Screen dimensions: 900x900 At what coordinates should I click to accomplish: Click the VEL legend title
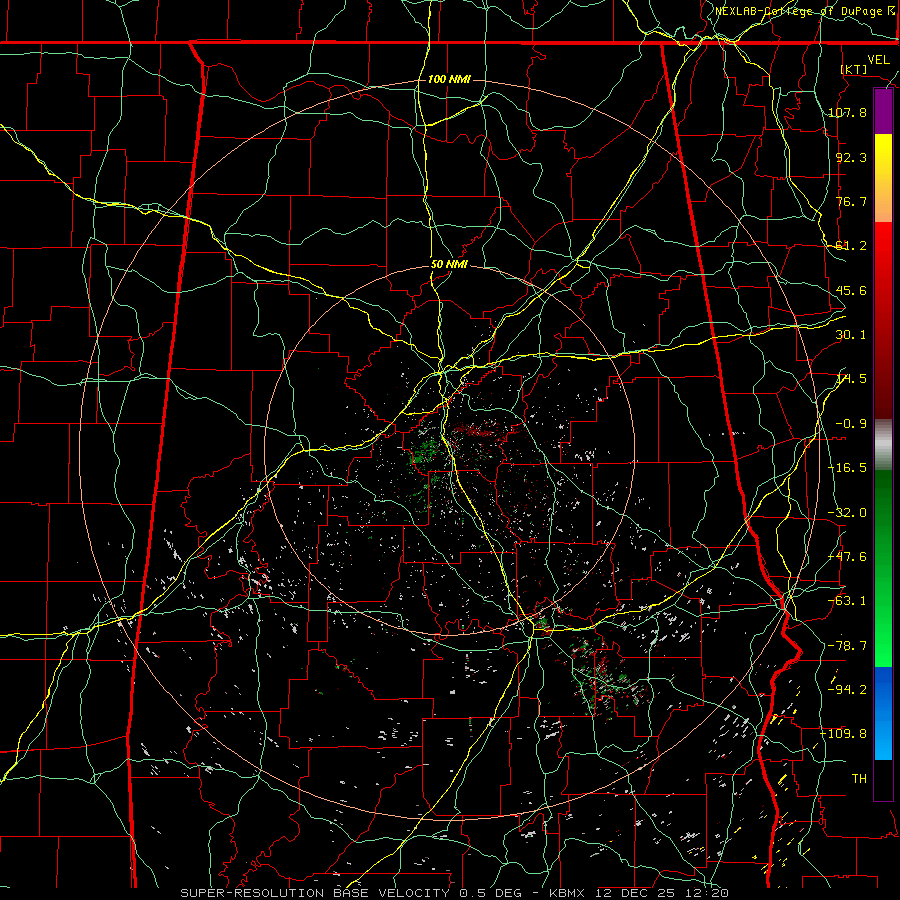point(878,60)
